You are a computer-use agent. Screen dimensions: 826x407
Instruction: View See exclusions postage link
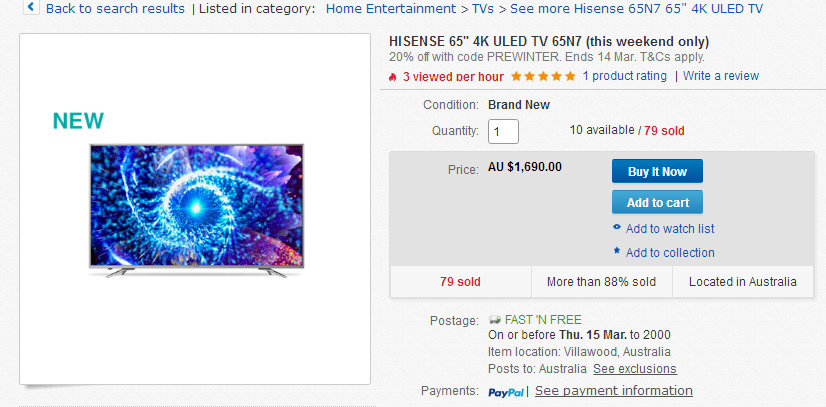[x=635, y=369]
